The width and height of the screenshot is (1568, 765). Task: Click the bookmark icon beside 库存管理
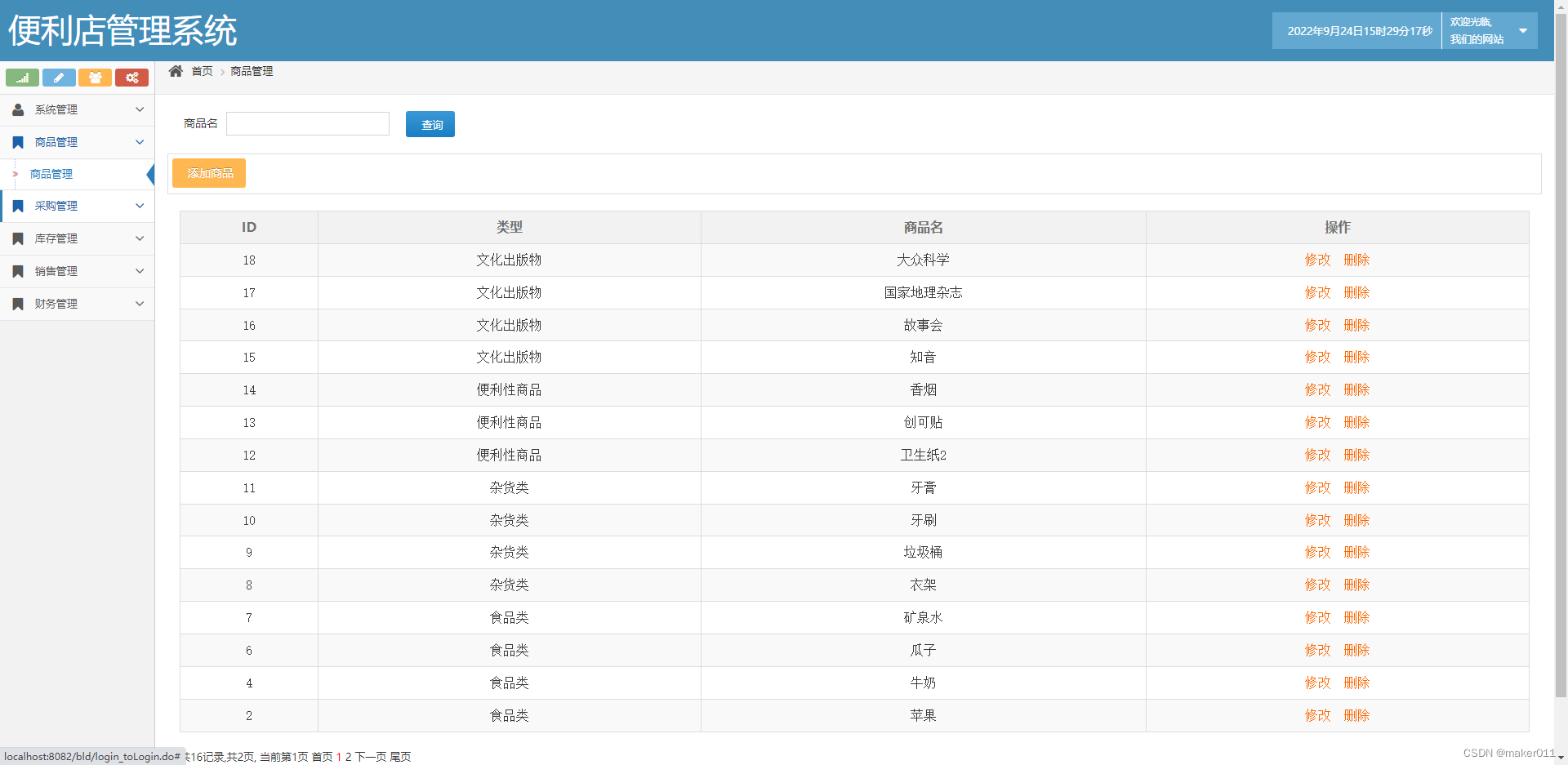(18, 238)
